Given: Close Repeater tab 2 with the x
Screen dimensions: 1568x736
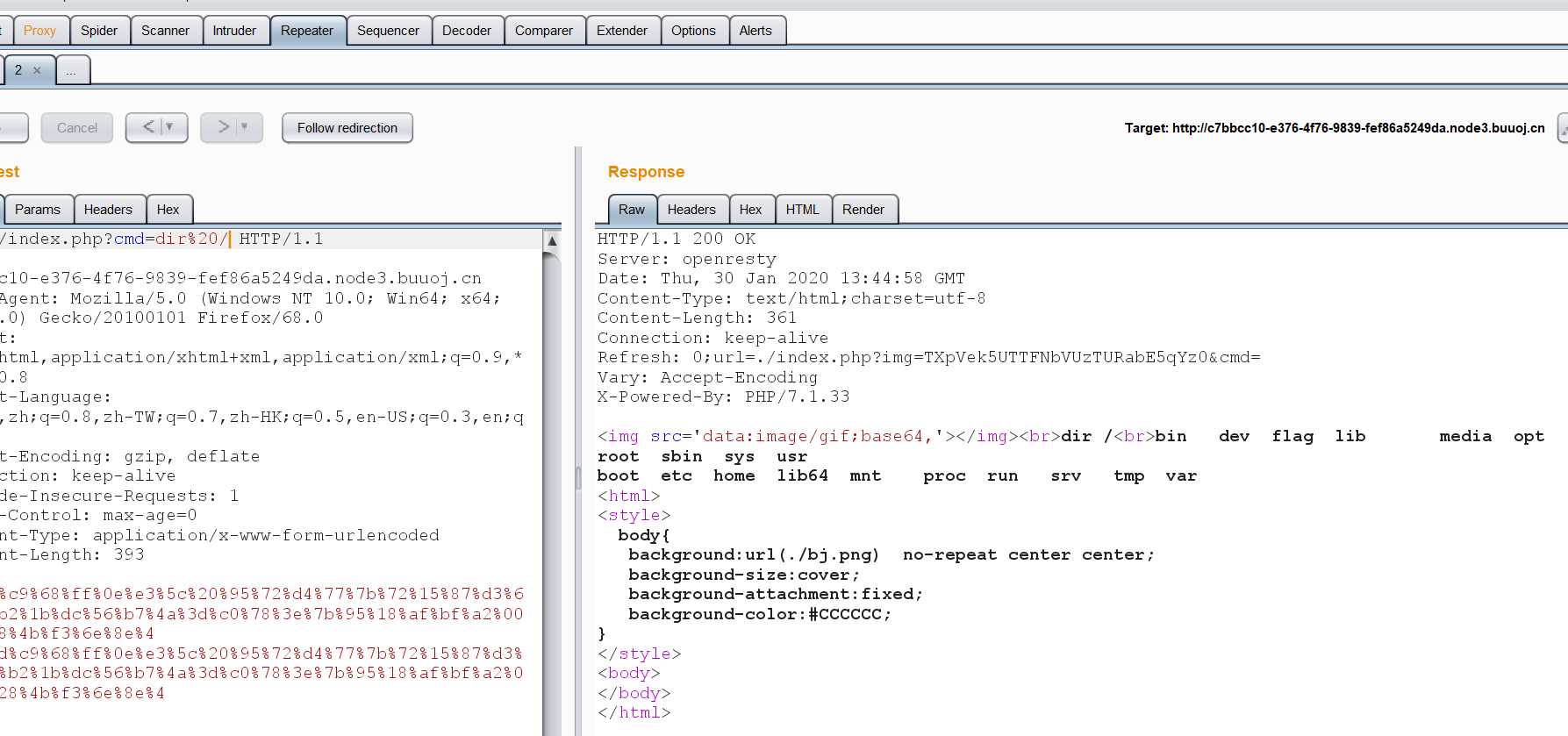Looking at the screenshot, I should point(37,70).
